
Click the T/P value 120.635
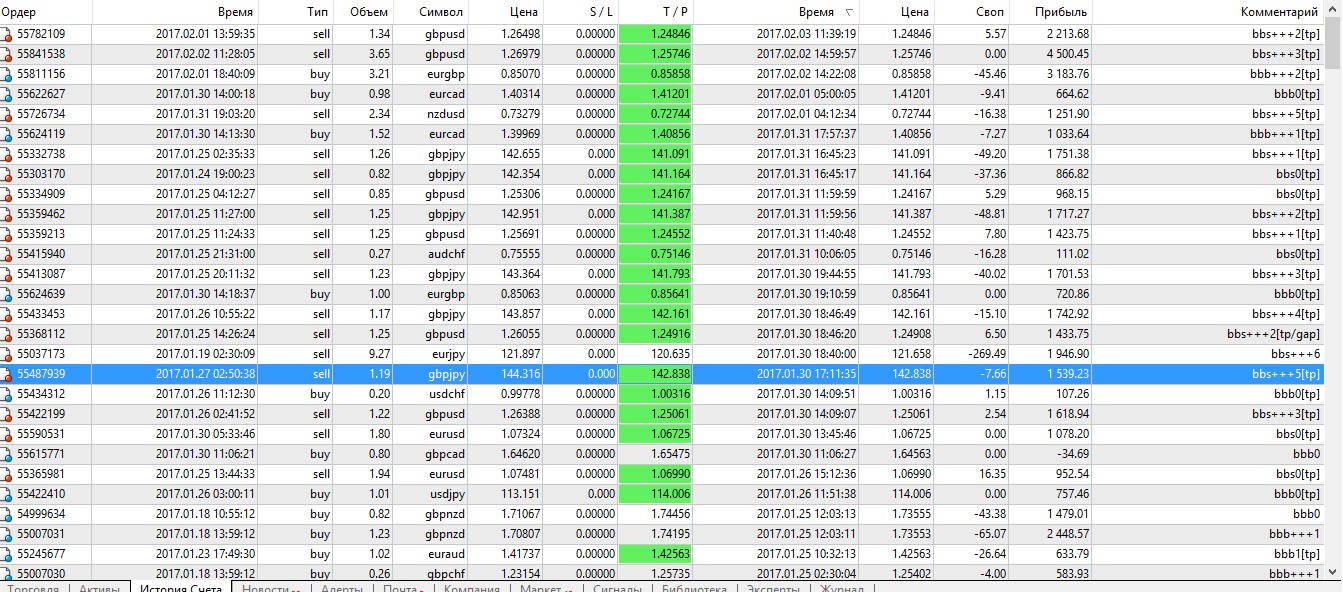(x=670, y=354)
